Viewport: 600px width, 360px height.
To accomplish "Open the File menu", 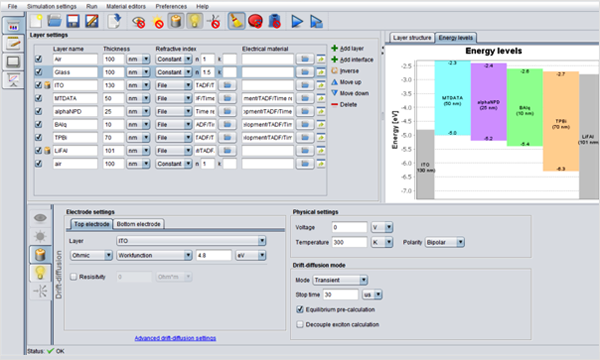I will point(12,7).
